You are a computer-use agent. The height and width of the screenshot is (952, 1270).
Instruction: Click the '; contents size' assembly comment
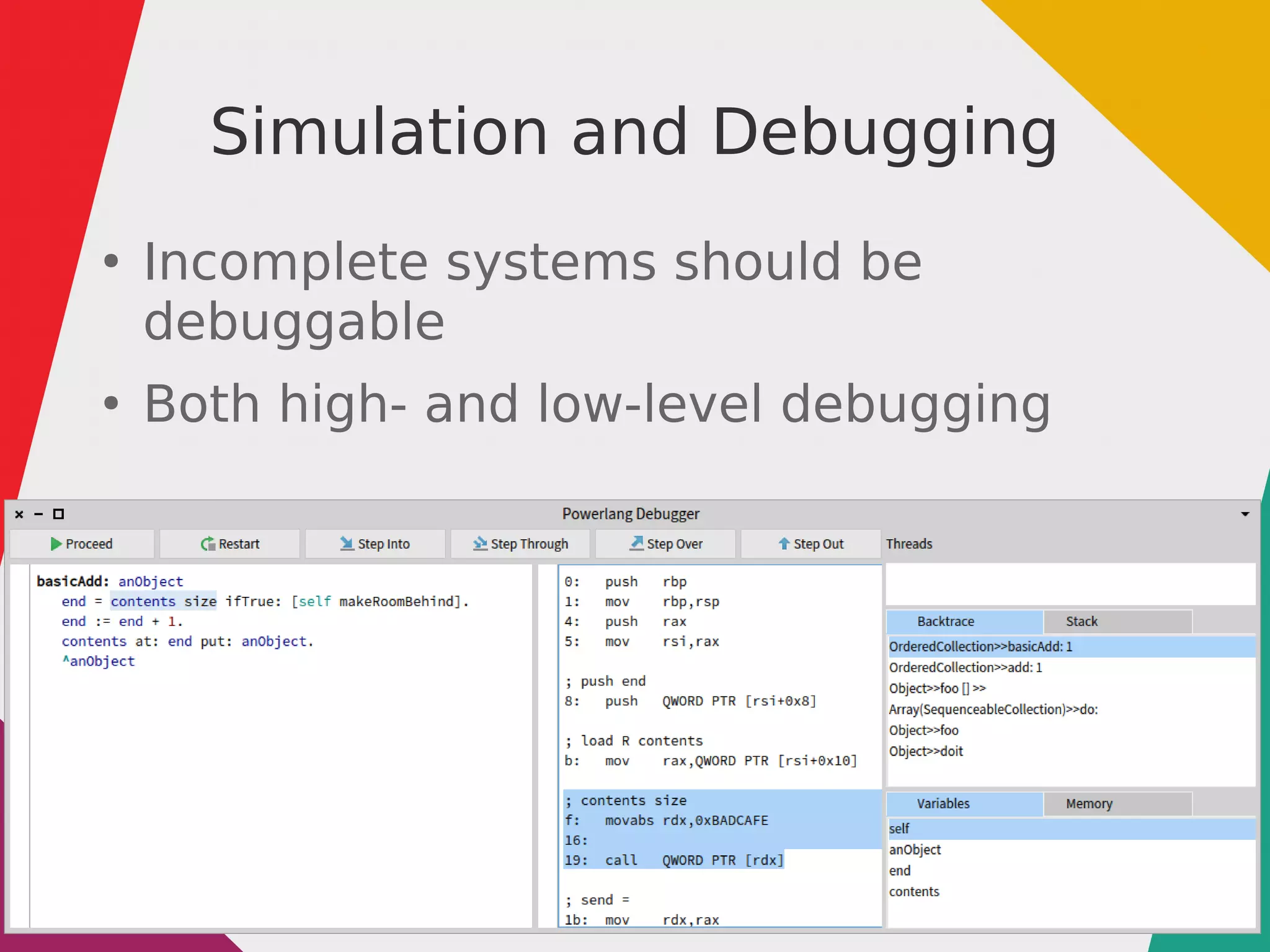626,801
